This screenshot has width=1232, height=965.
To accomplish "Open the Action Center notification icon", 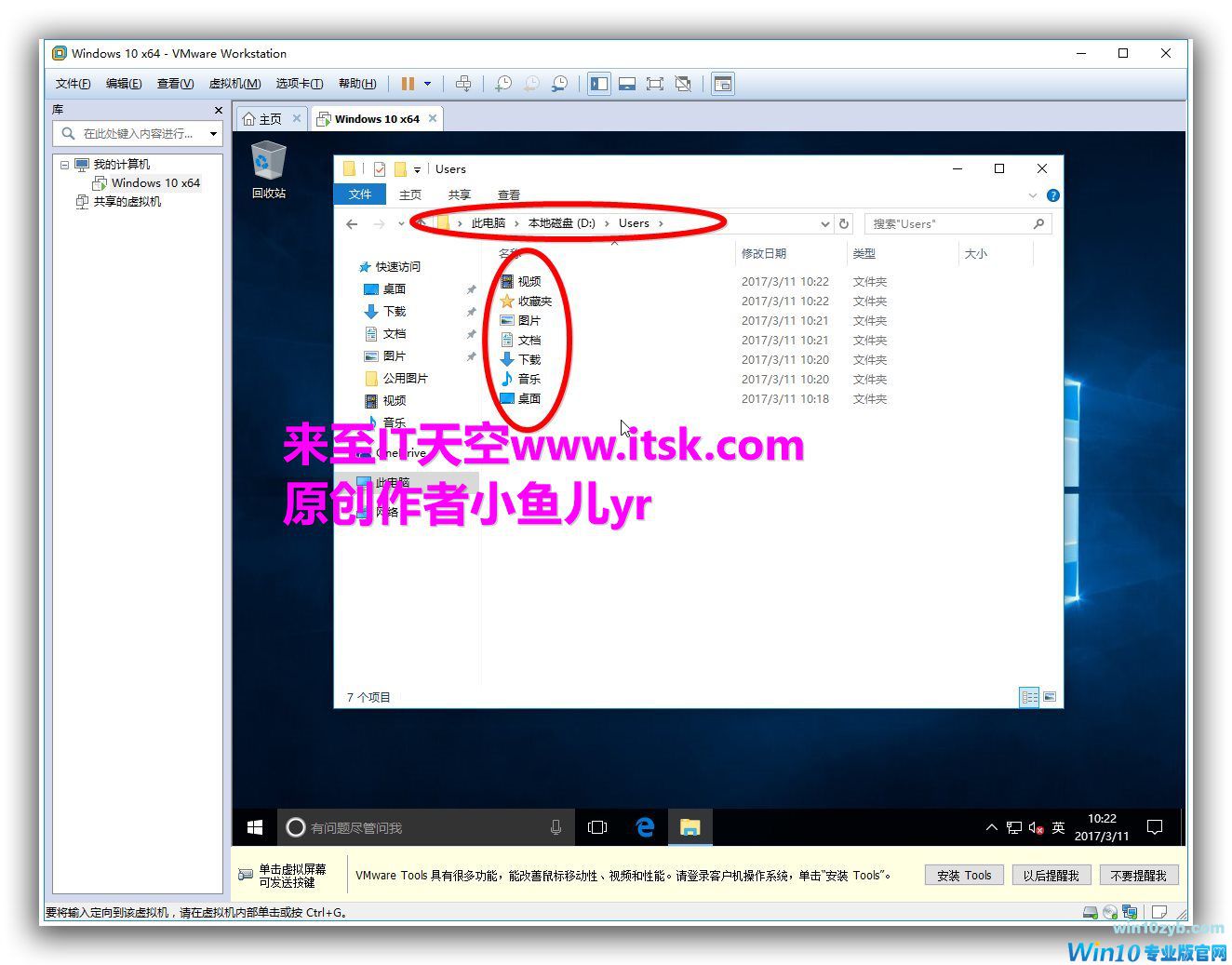I will tap(1155, 827).
